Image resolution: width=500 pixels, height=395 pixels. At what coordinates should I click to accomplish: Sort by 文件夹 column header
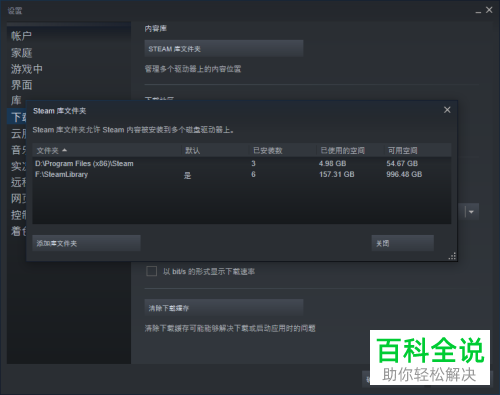[x=107, y=150]
